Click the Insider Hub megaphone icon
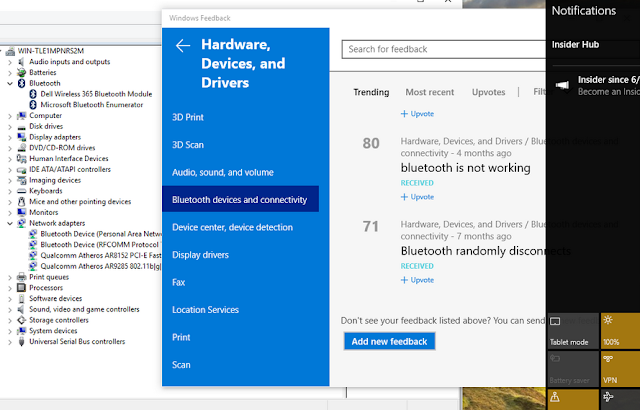Image resolution: width=640 pixels, height=410 pixels. click(x=562, y=85)
